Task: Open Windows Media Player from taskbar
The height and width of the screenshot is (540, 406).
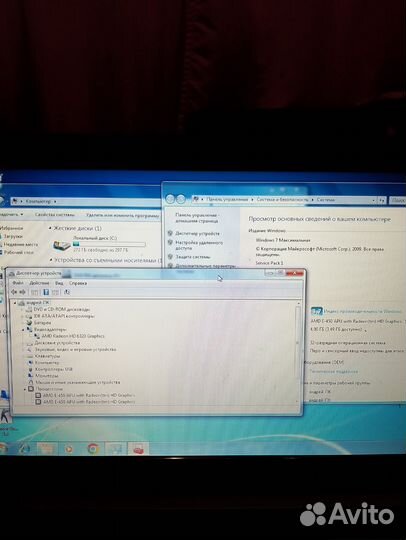Action: click(69, 449)
